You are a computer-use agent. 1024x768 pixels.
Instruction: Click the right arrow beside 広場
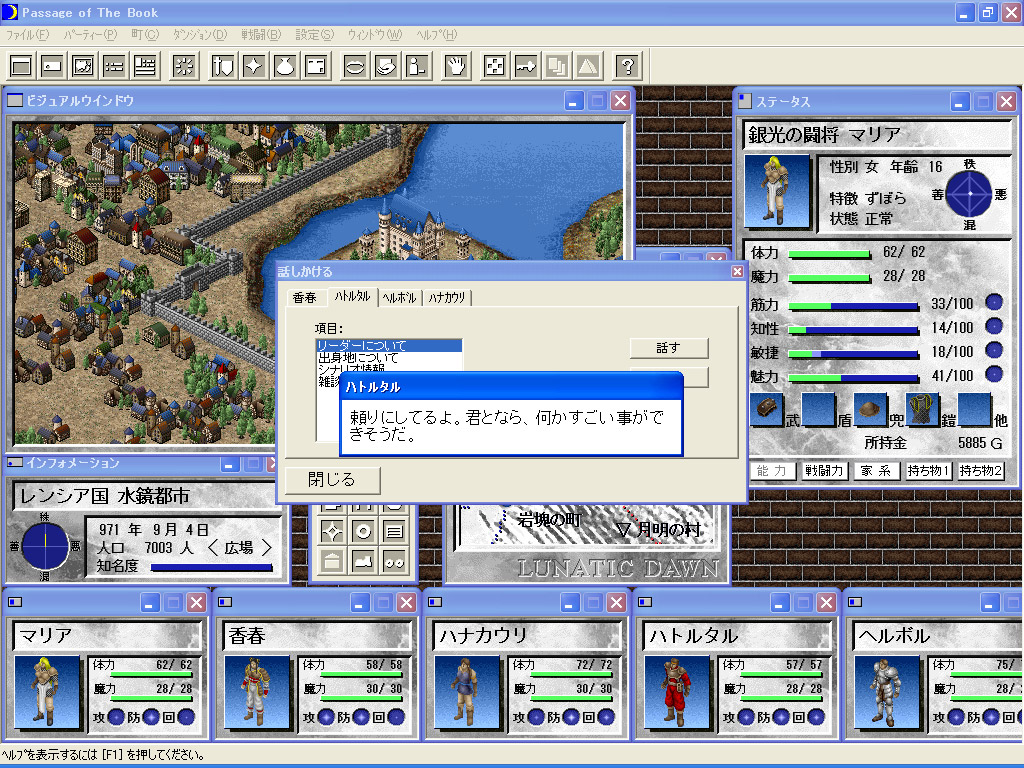(266, 548)
